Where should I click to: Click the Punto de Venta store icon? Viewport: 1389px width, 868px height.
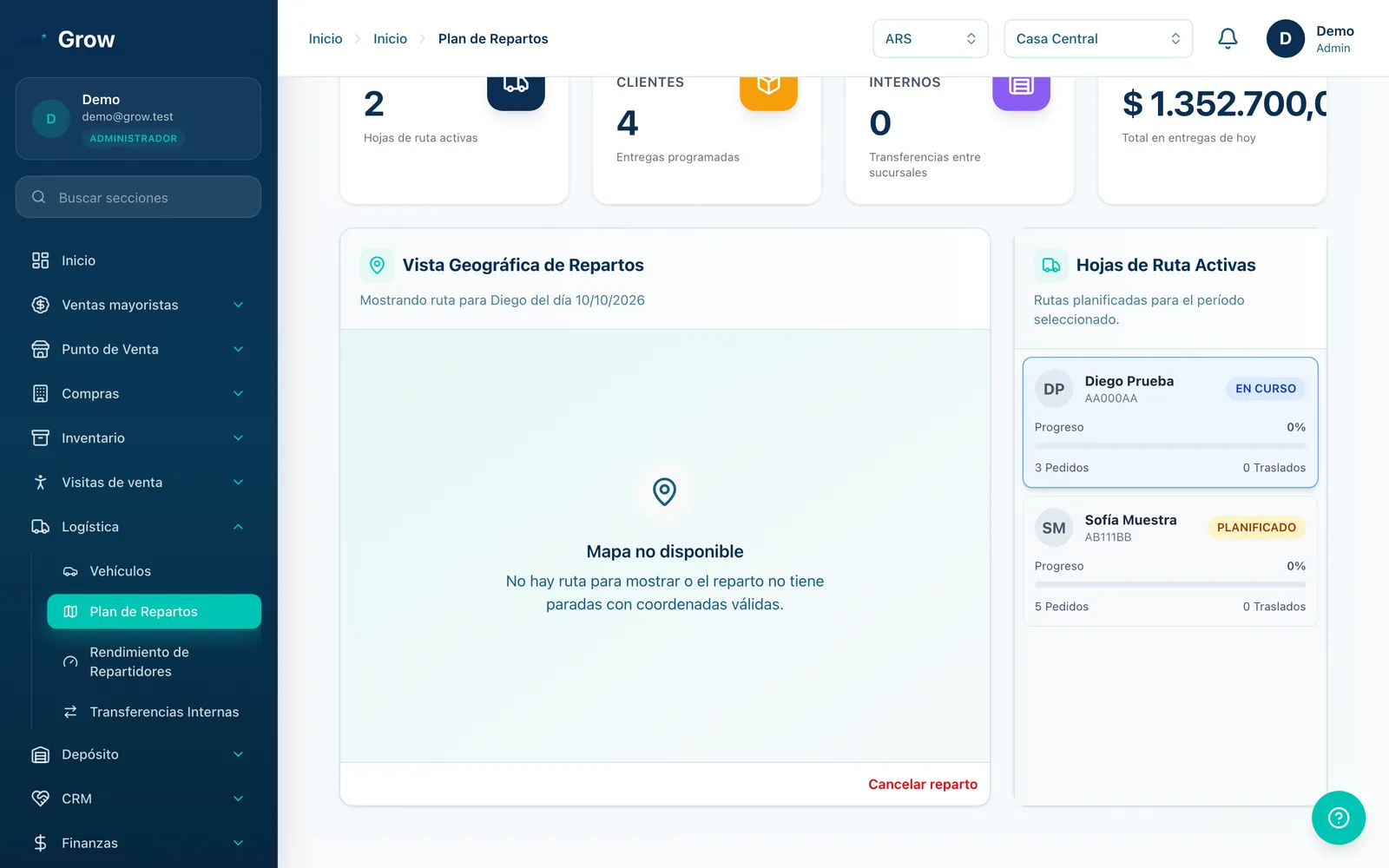pyautogui.click(x=40, y=349)
